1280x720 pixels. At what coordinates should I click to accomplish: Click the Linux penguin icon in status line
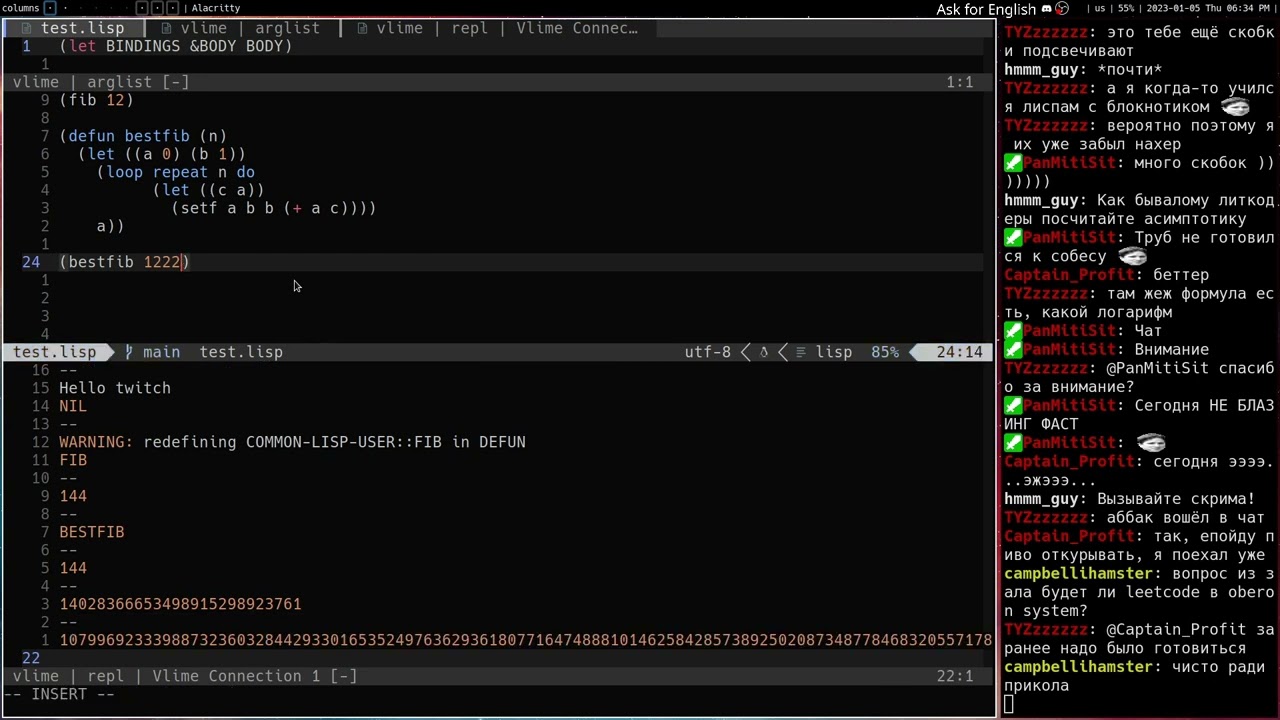coord(764,352)
